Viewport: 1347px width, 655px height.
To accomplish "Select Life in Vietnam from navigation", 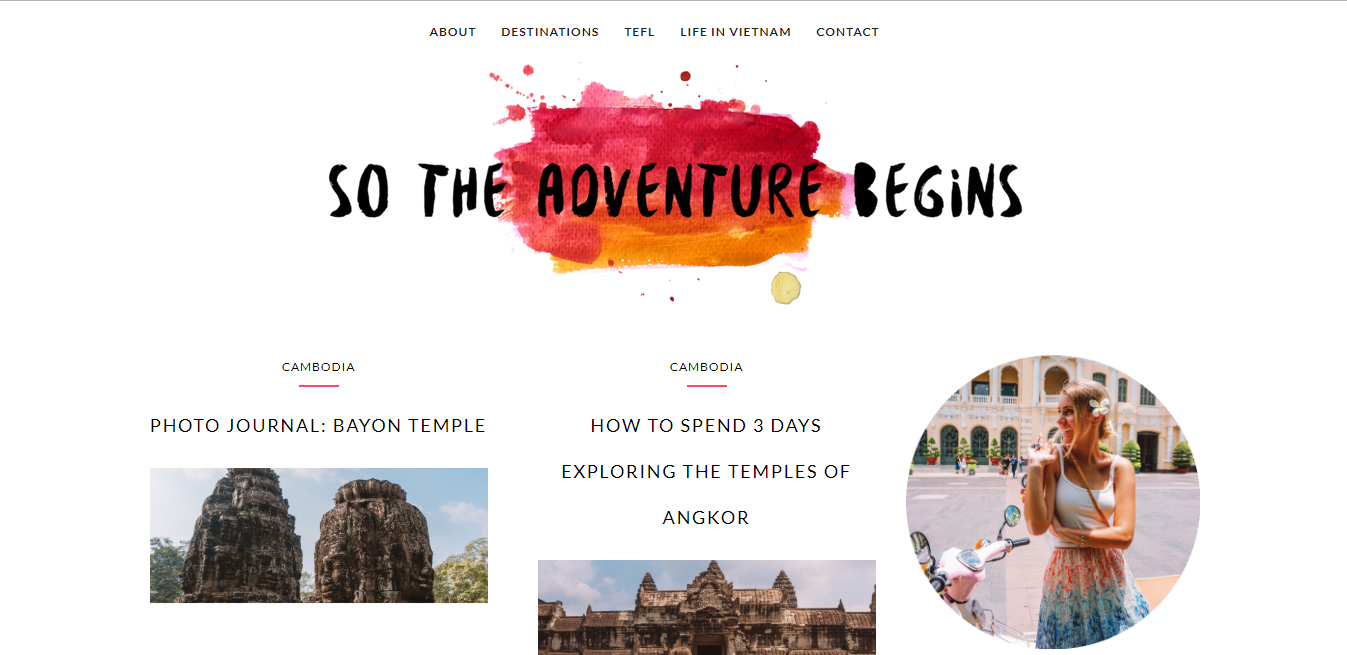I will [x=736, y=32].
